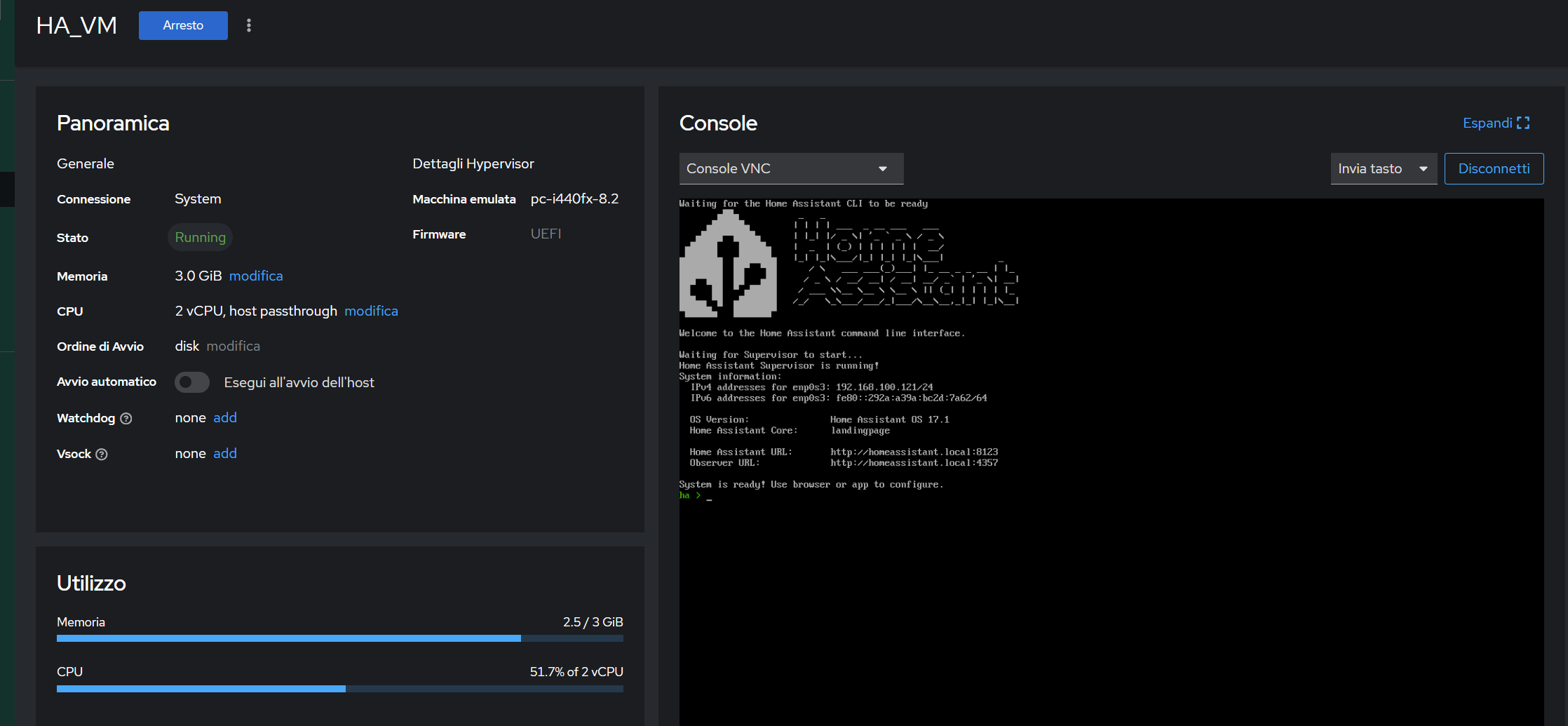Click the CPU usage progress bar

339,689
